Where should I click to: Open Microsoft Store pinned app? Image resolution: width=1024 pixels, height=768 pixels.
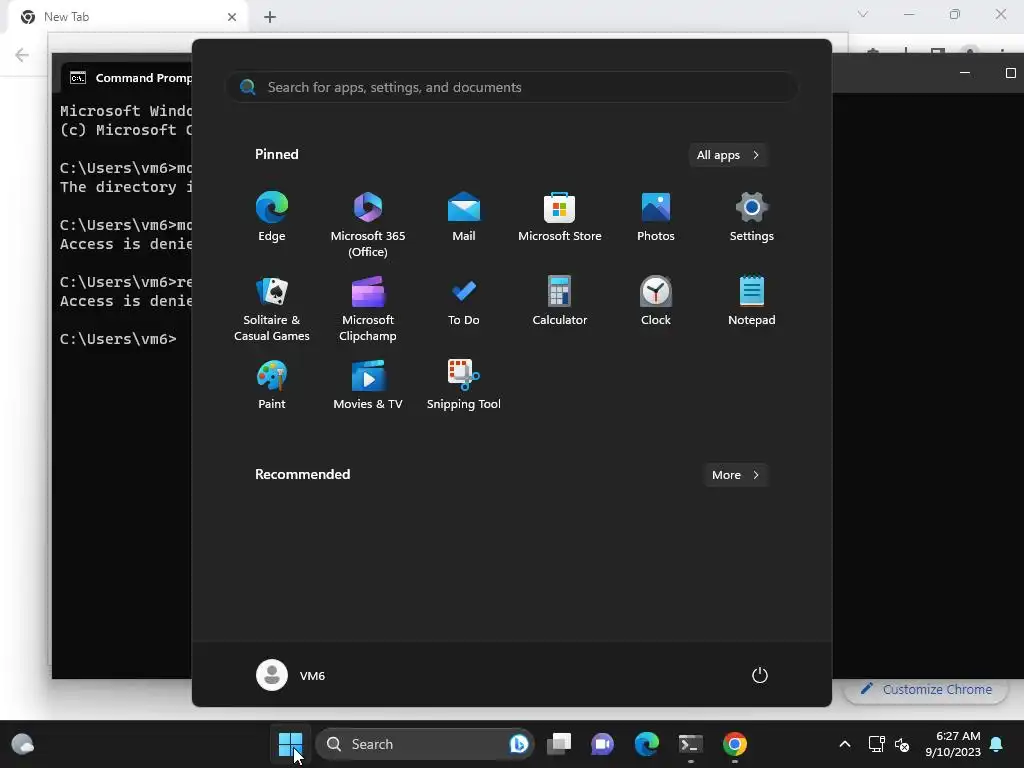(560, 216)
